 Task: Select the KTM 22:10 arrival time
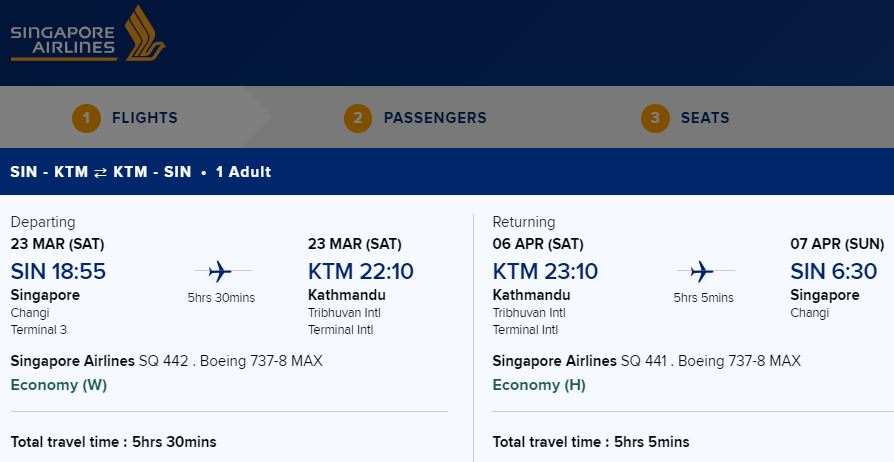(360, 271)
